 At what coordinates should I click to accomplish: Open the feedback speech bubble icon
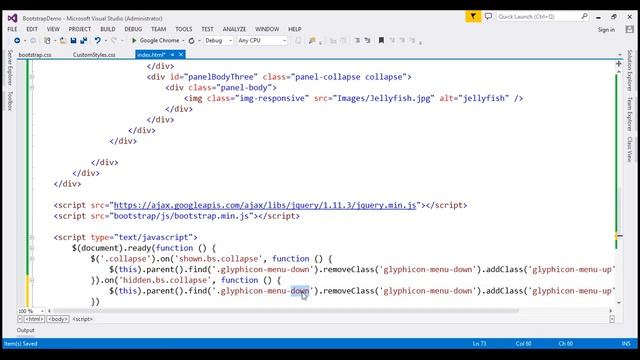pos(488,17)
